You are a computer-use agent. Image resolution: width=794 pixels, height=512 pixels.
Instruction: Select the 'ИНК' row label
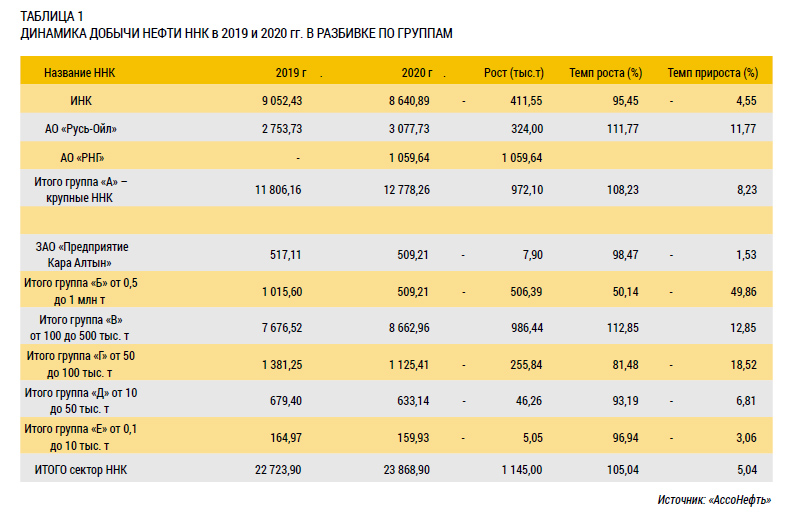coord(81,101)
